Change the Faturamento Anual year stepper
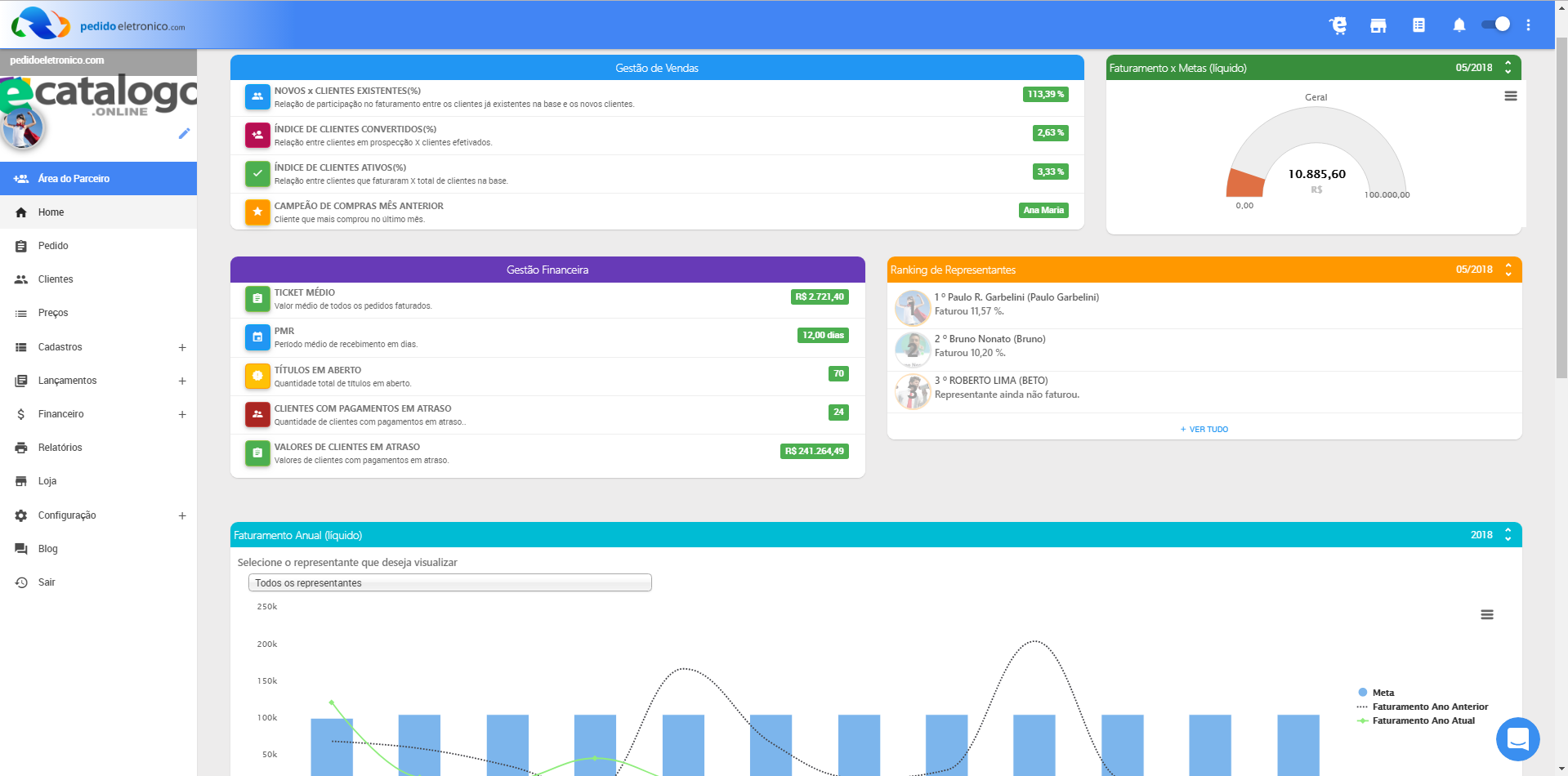 point(1508,535)
